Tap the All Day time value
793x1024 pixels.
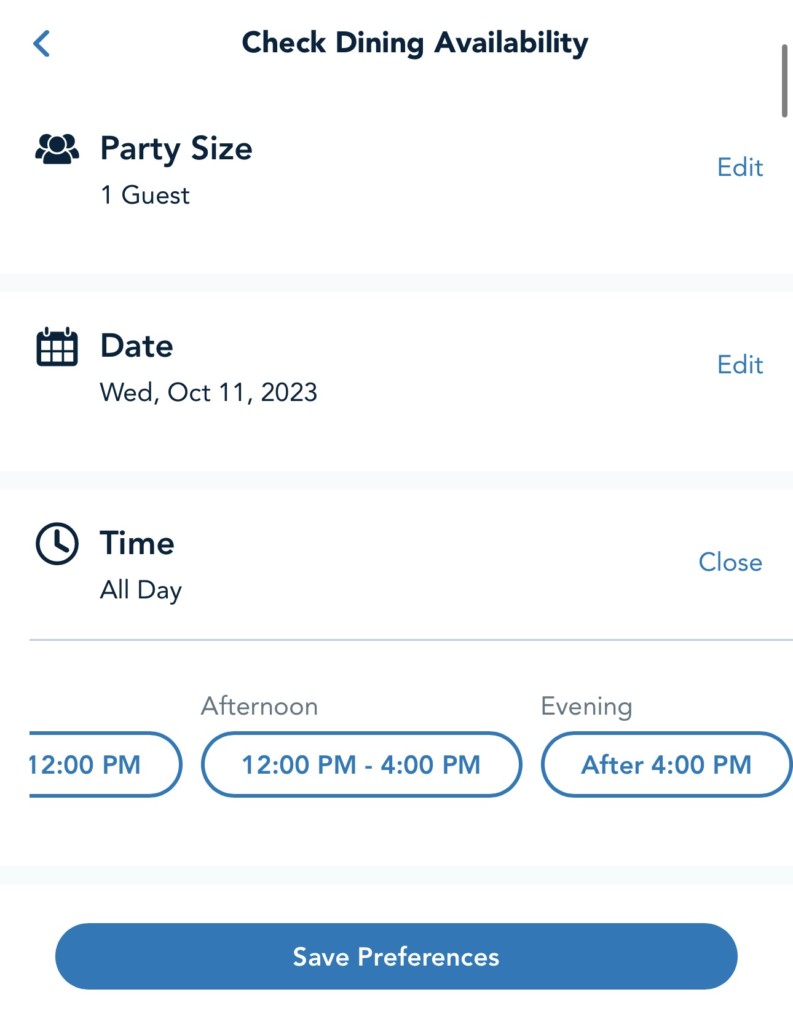pos(141,590)
